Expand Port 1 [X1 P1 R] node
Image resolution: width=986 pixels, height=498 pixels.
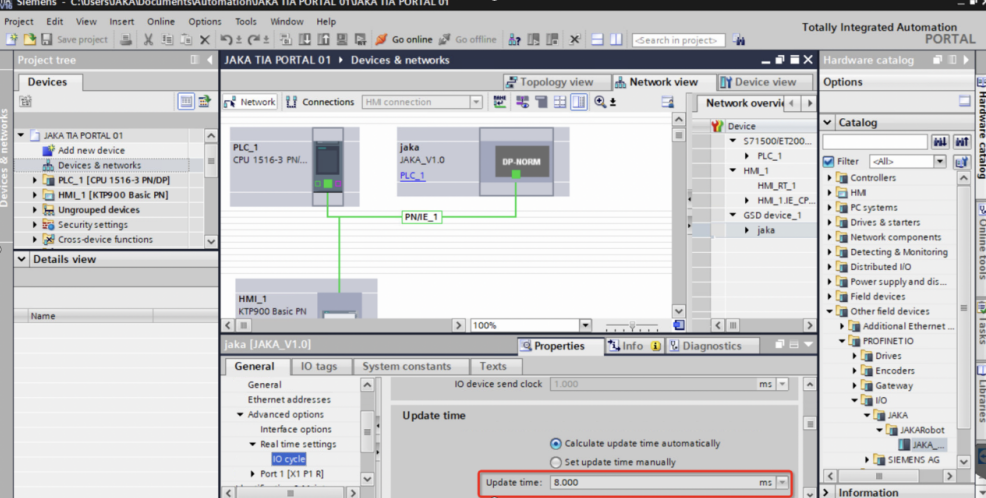coord(253,473)
